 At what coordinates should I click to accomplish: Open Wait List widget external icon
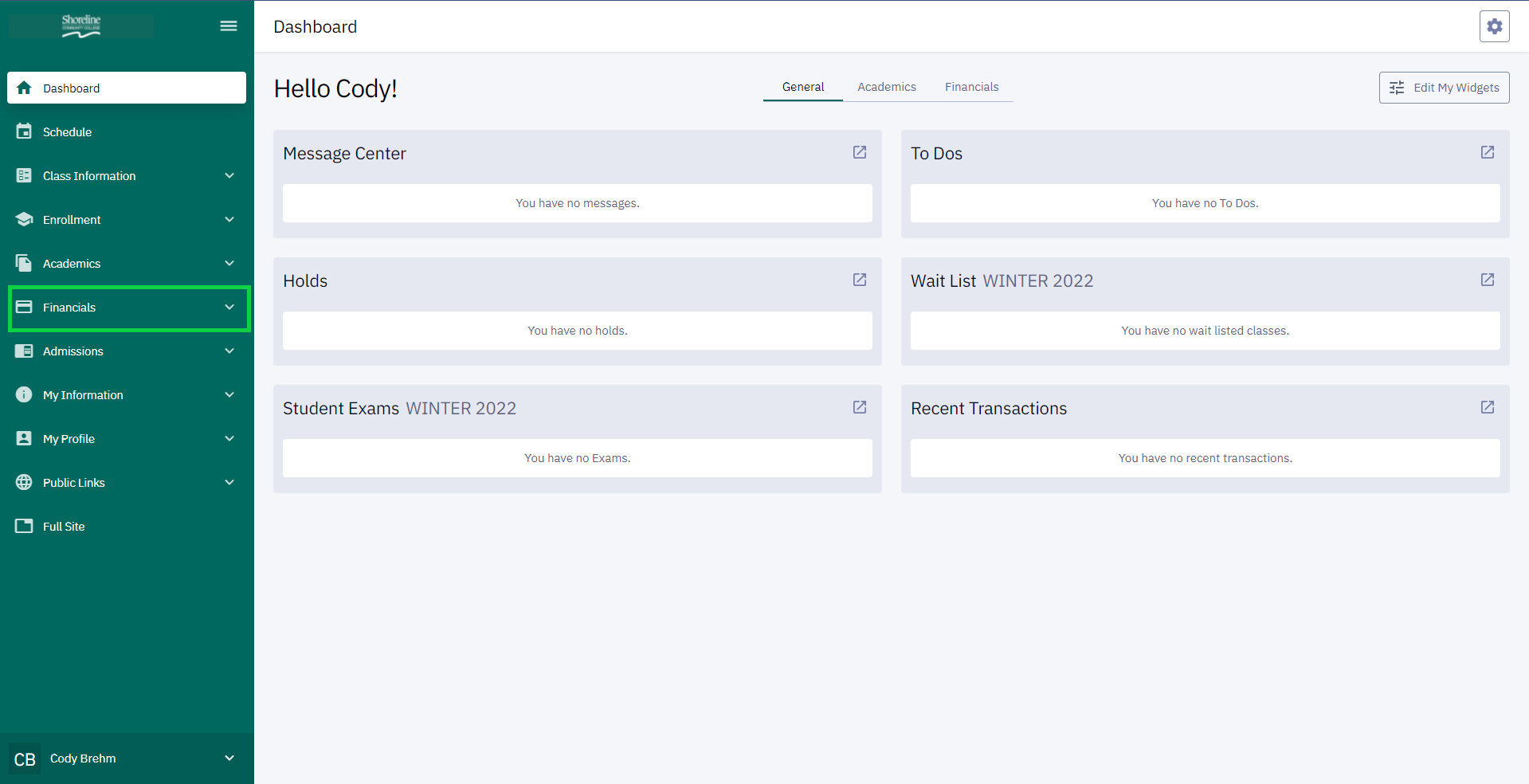tap(1488, 280)
